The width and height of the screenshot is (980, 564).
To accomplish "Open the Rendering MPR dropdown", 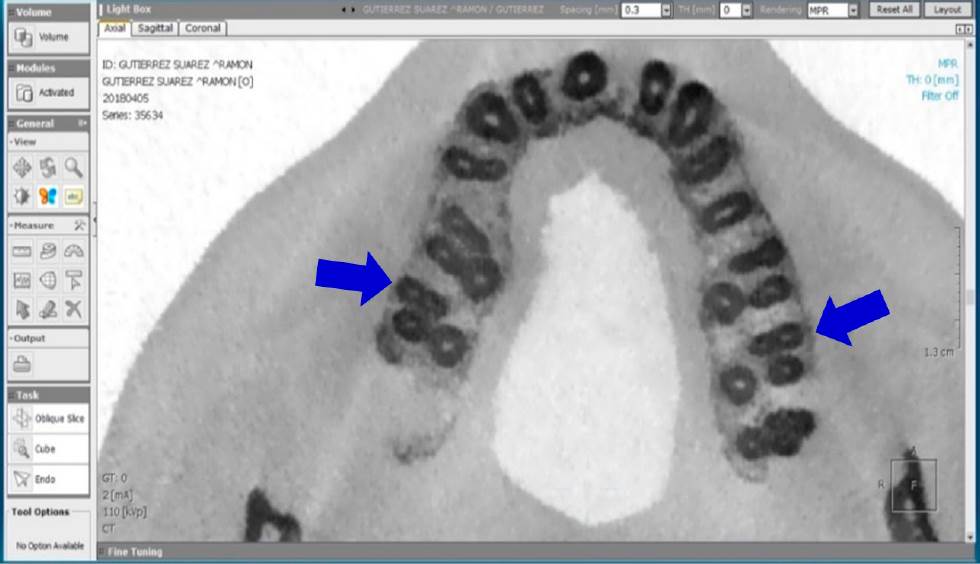I will coord(853,10).
